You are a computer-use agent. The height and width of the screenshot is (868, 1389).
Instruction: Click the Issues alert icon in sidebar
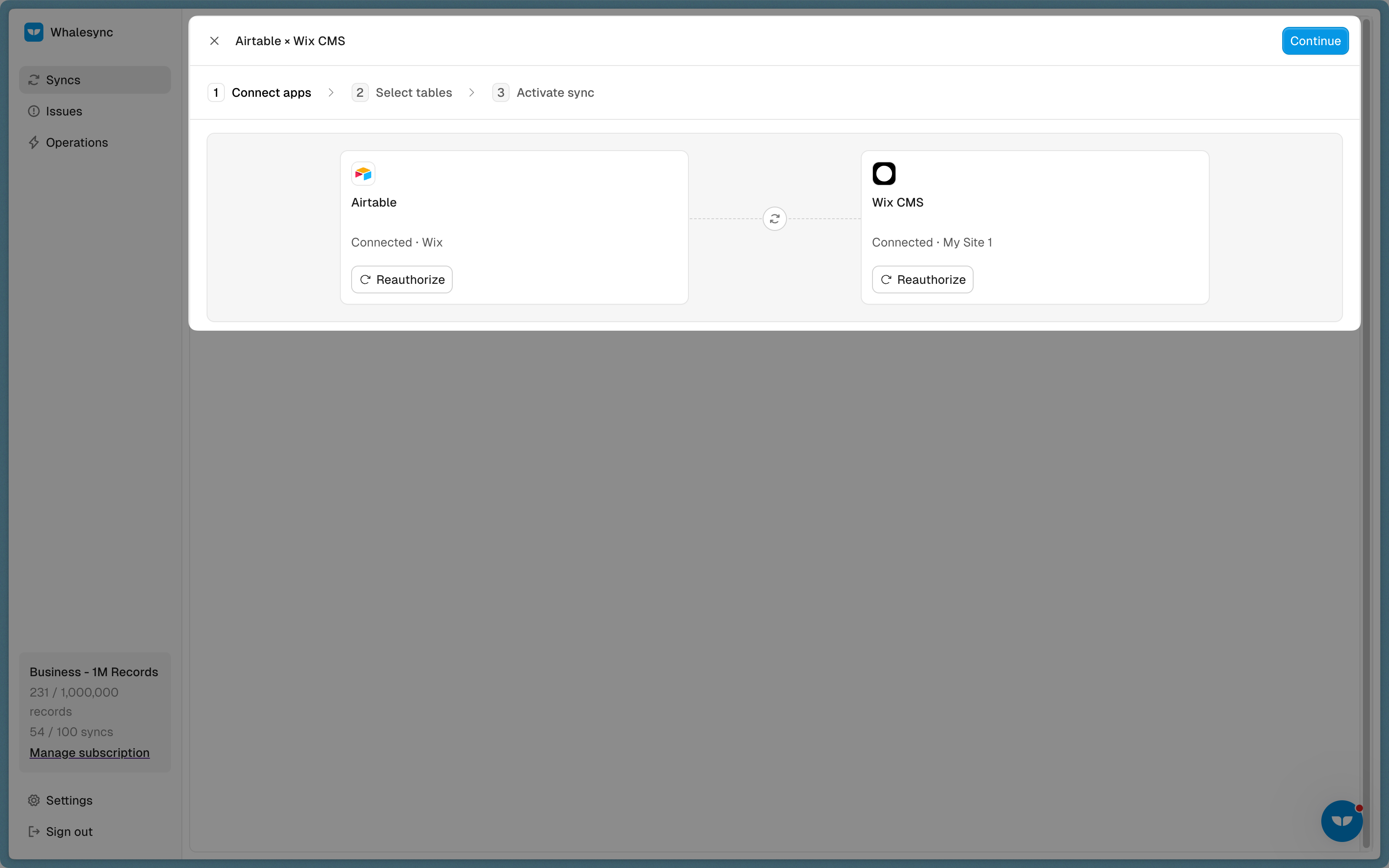point(34,112)
